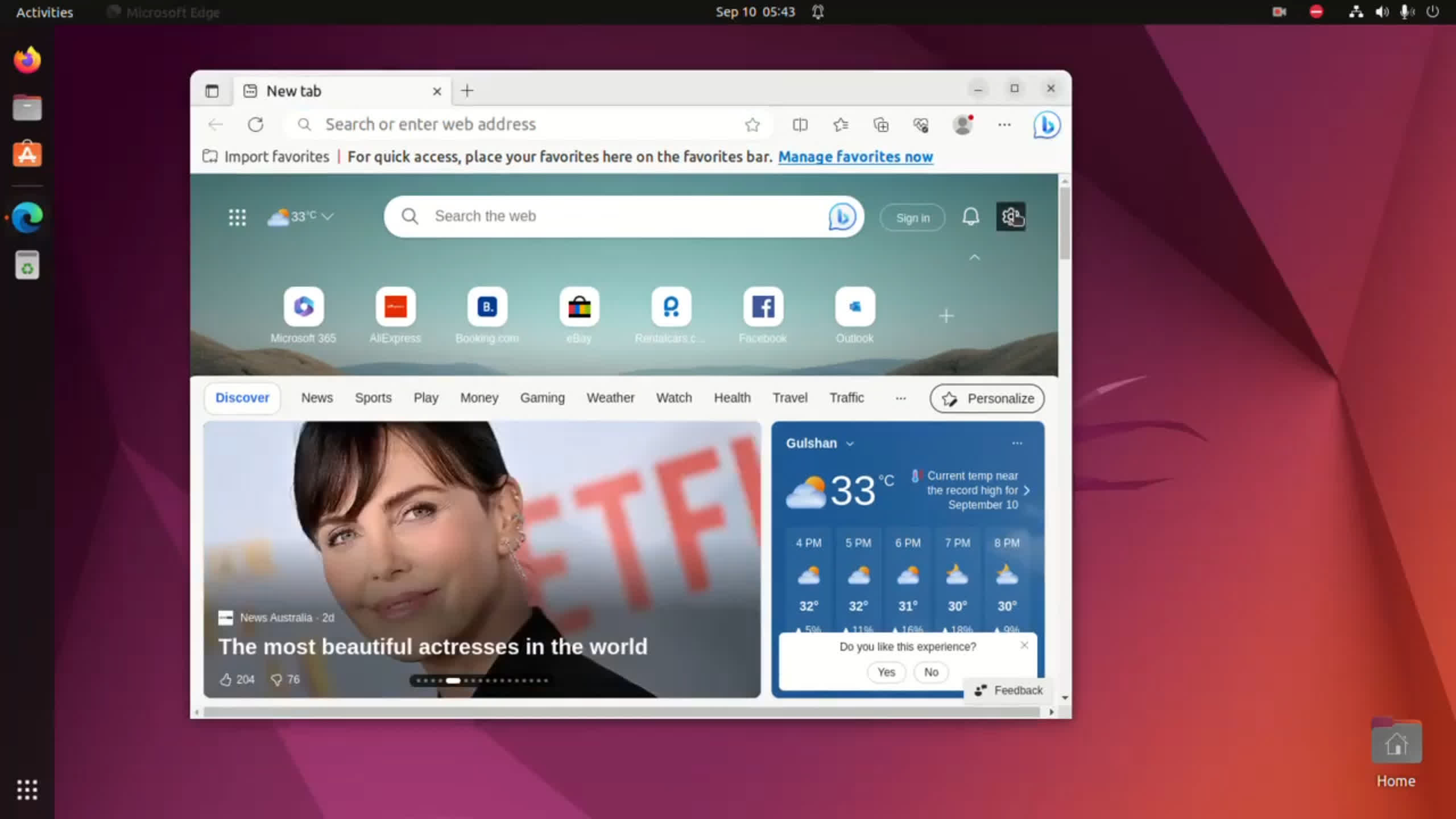
Task: Reload the page with refresh icon
Action: point(256,125)
